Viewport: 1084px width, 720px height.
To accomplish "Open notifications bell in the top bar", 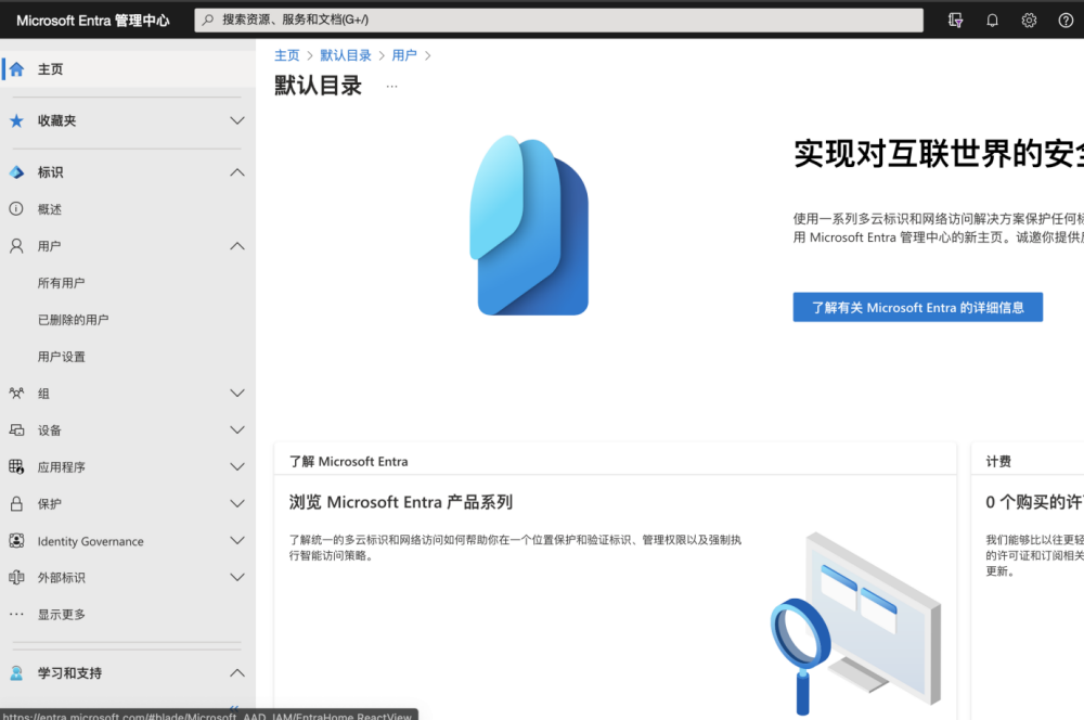I will tap(992, 20).
